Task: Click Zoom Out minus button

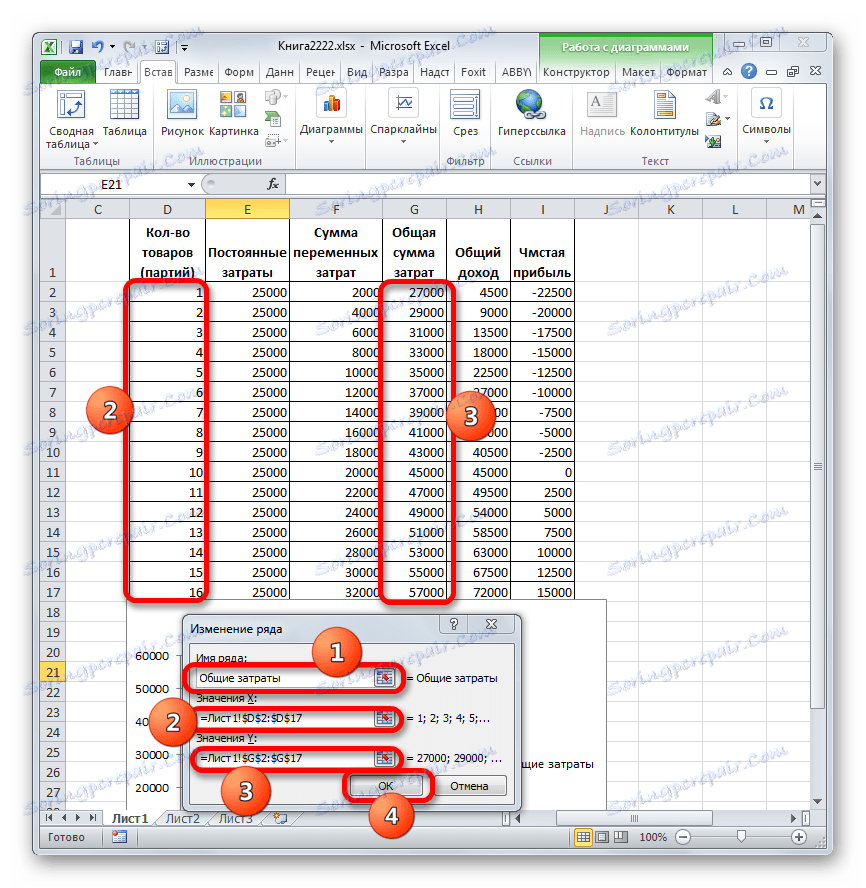Action: click(x=683, y=837)
